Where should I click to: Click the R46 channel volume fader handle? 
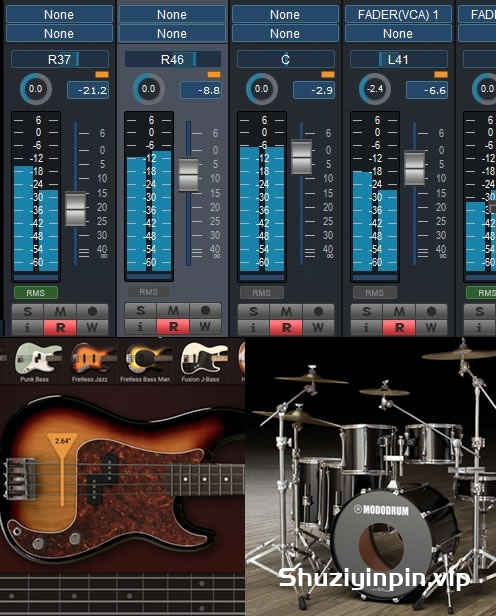(x=189, y=174)
